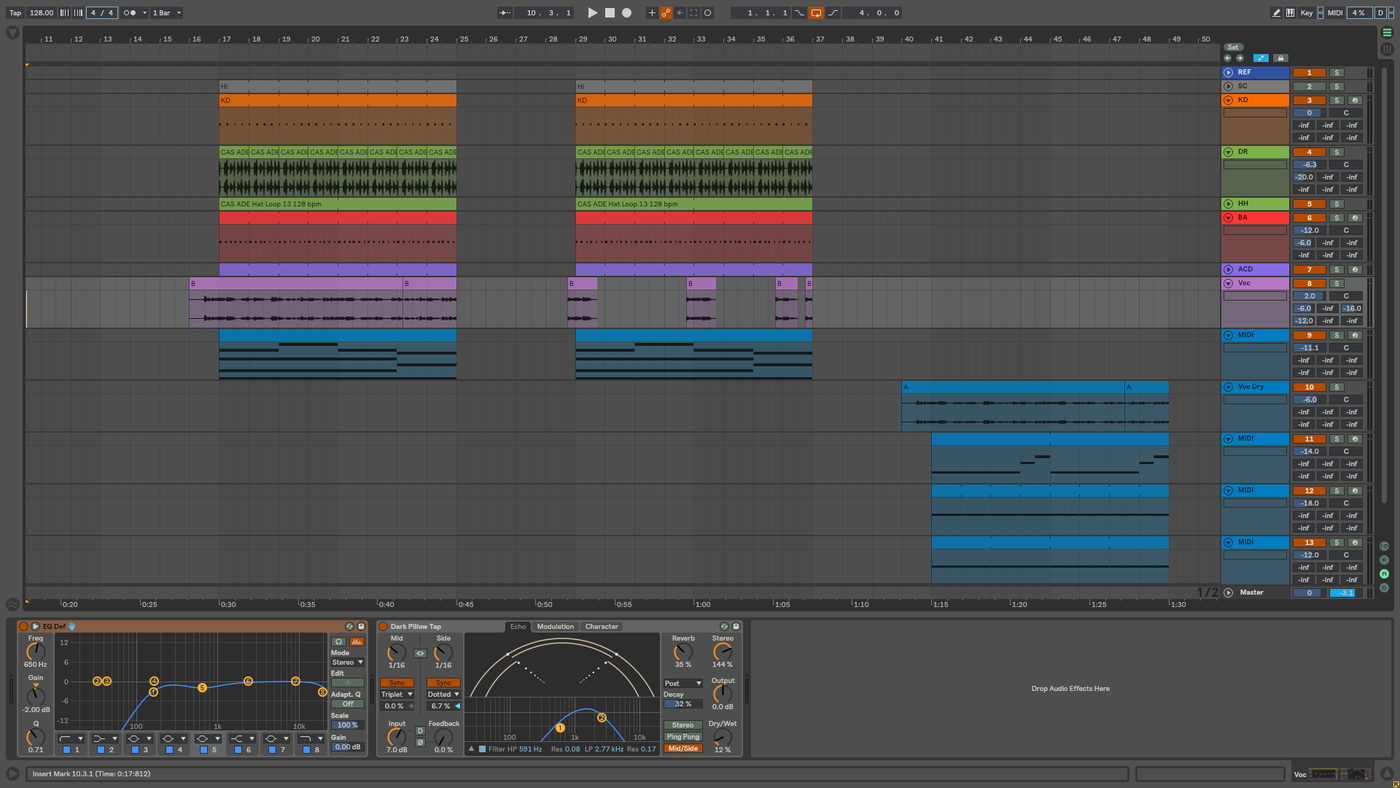Turn off the Dark Pillow Tap device
Image resolution: width=1400 pixels, height=788 pixels.
pos(383,627)
